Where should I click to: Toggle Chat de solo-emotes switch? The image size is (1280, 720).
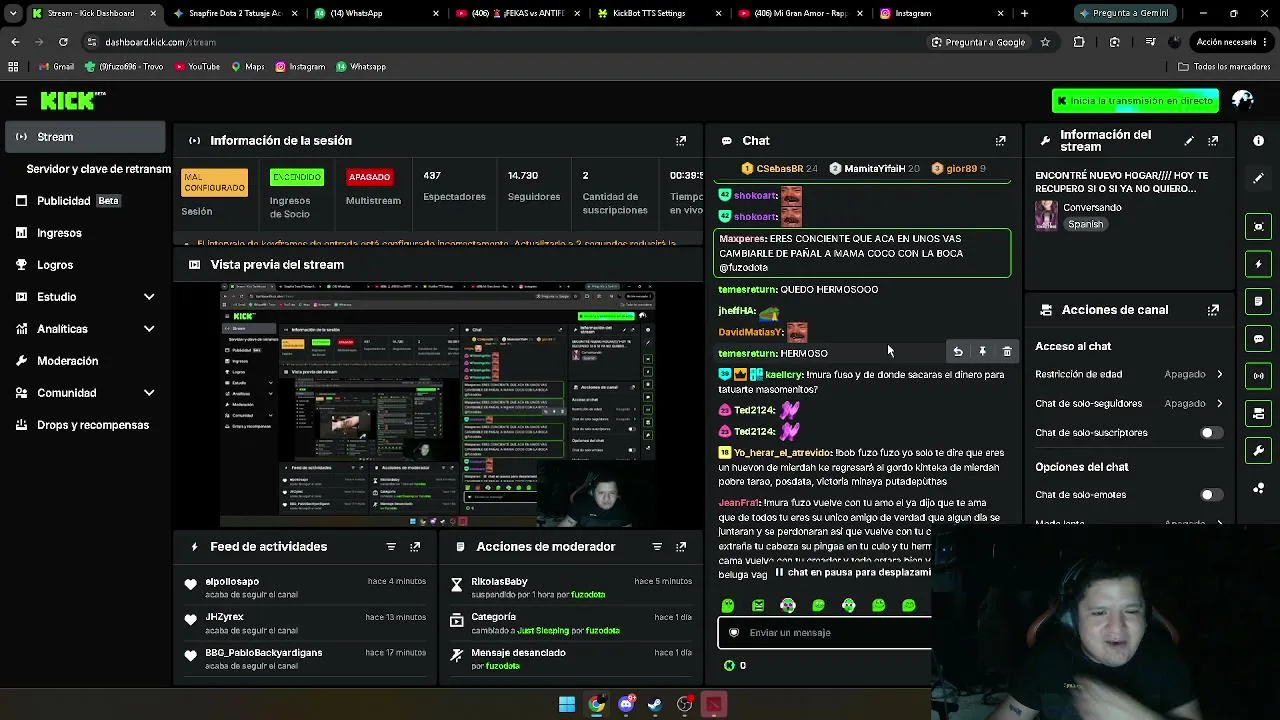[x=1210, y=495]
